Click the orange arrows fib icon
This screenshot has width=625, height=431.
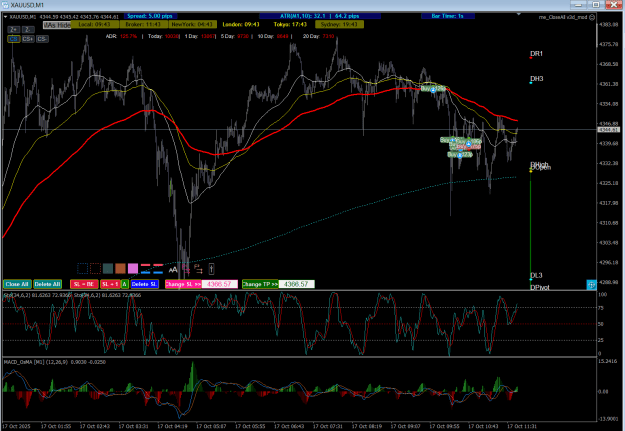[x=198, y=269]
